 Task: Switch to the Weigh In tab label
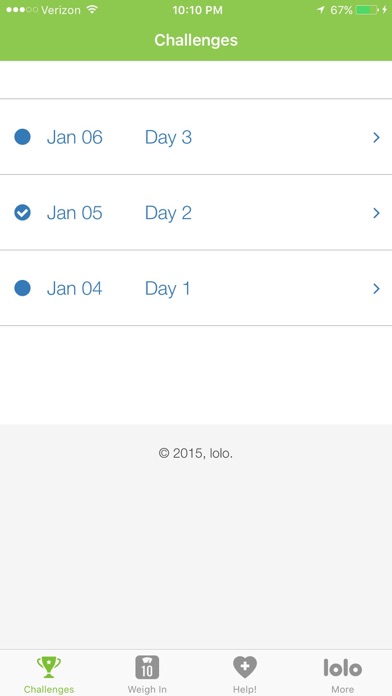pyautogui.click(x=147, y=689)
